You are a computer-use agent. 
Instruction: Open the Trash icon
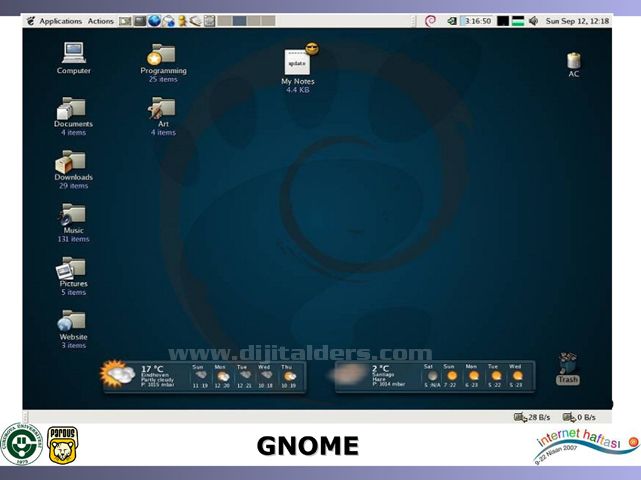pyautogui.click(x=568, y=364)
